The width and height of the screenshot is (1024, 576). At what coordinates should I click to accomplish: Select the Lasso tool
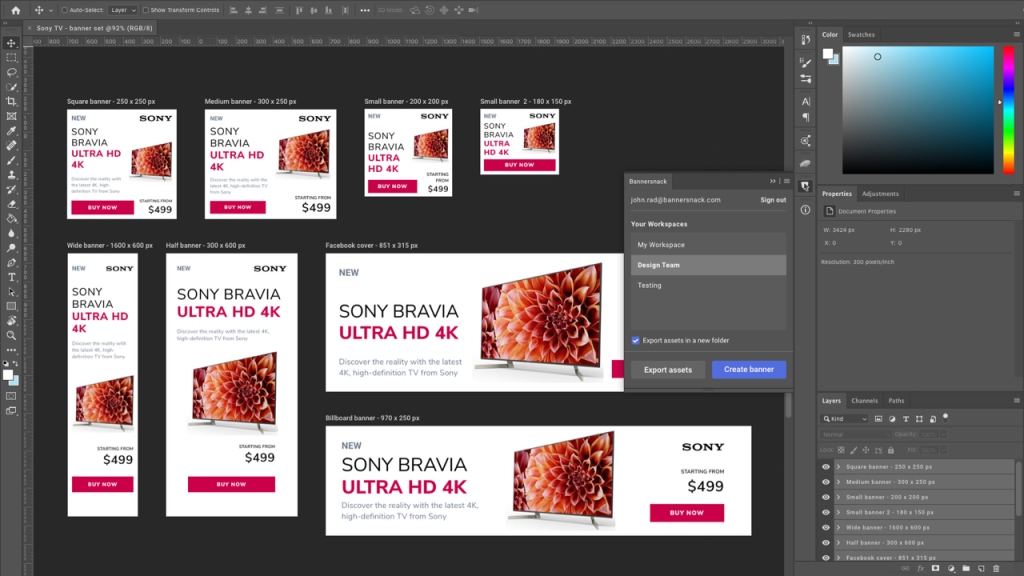coord(11,72)
